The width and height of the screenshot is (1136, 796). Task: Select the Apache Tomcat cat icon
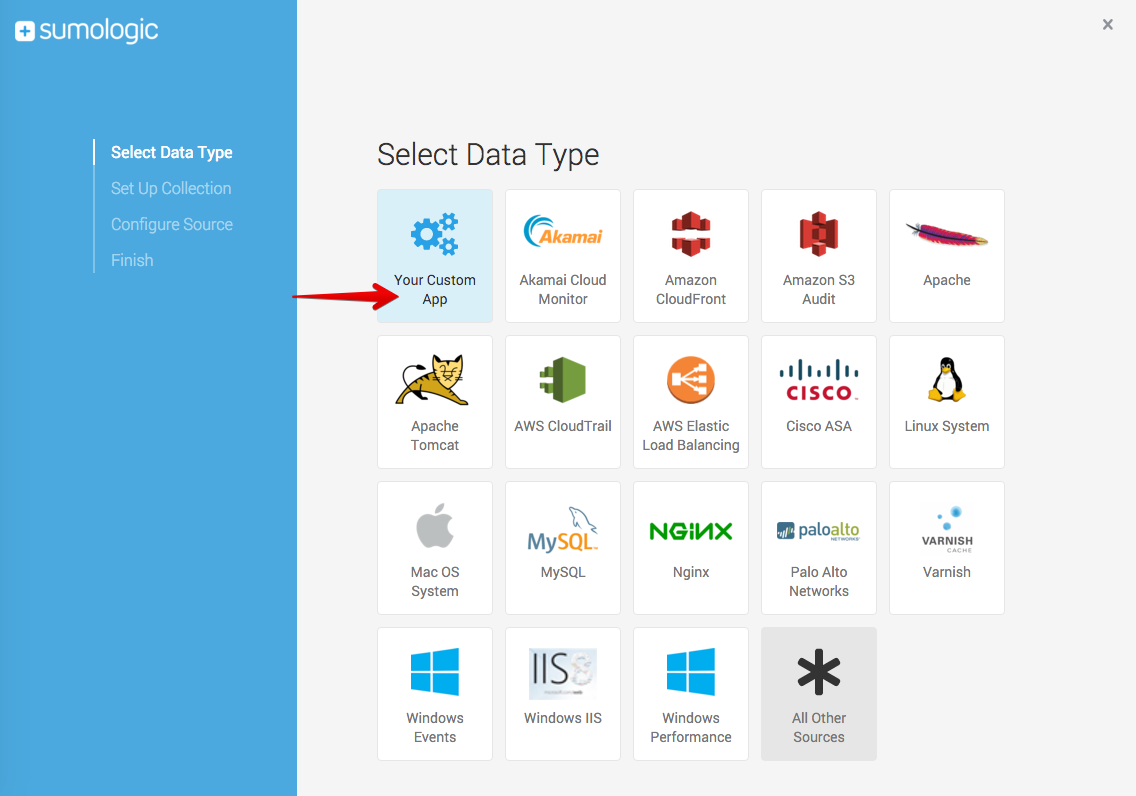click(x=435, y=380)
